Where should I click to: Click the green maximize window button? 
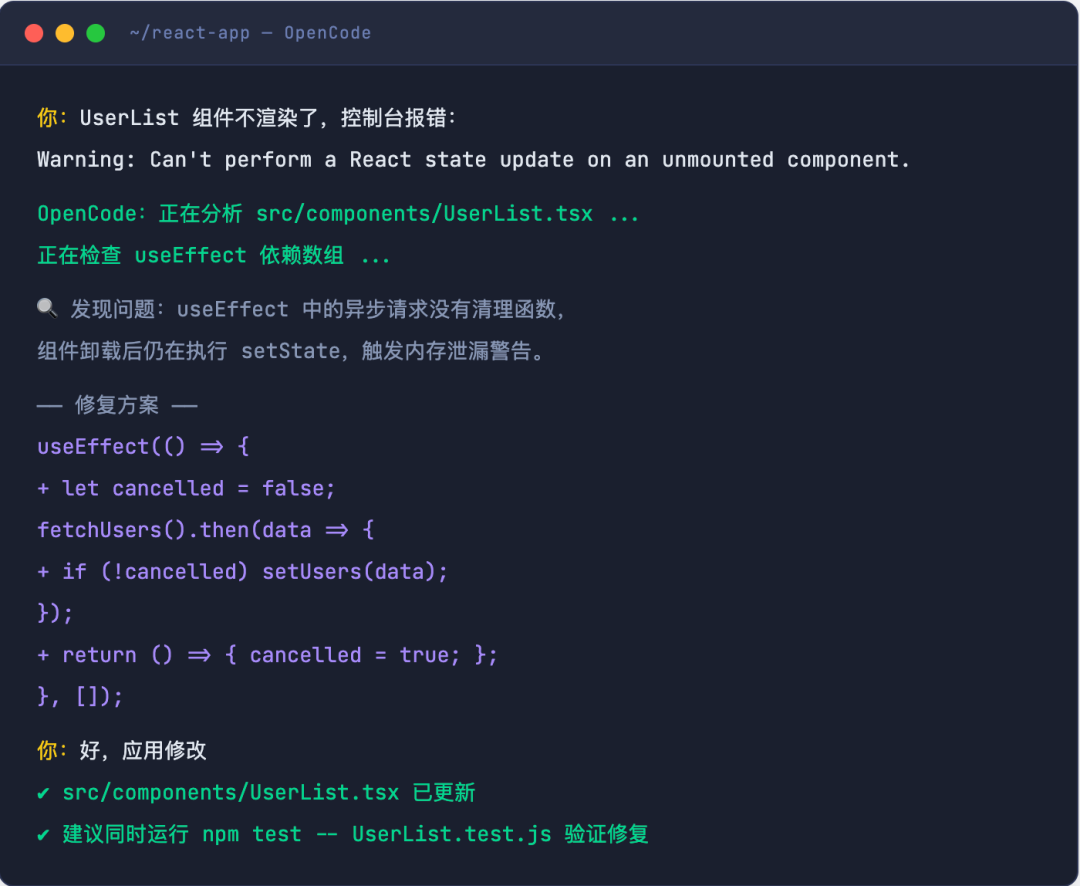[x=96, y=33]
